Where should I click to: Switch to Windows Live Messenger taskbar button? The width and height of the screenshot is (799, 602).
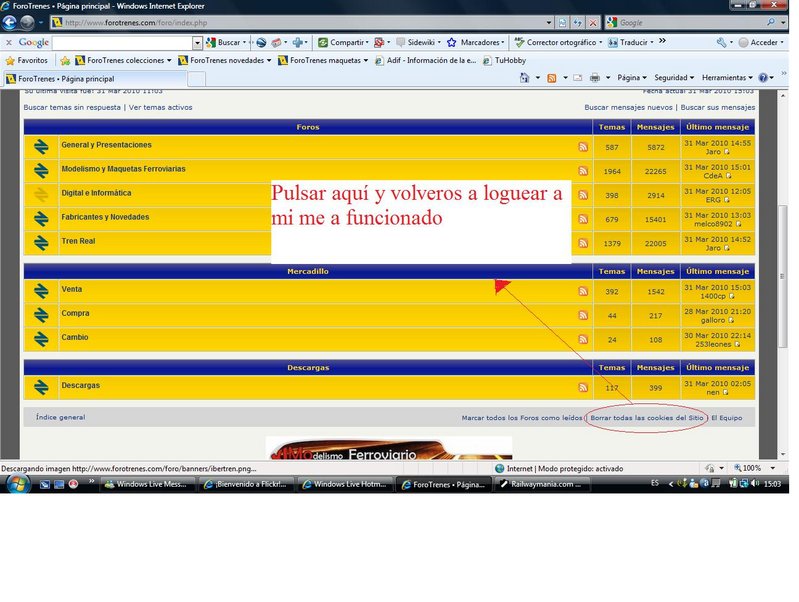click(x=147, y=484)
